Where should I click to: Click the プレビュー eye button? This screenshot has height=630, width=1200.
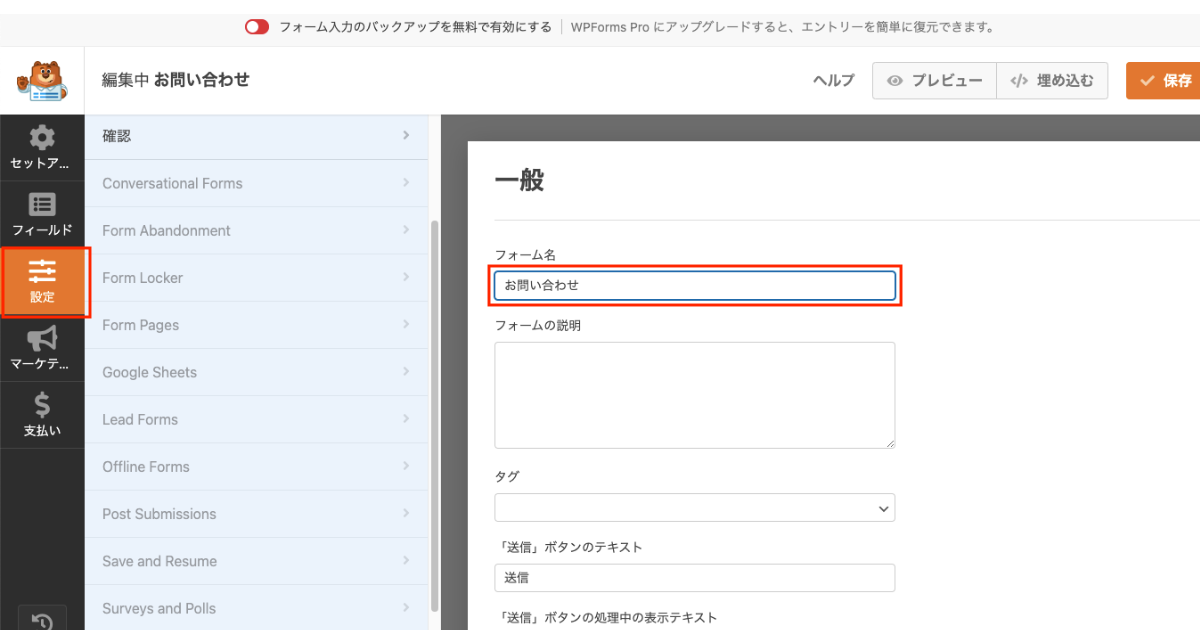(x=934, y=81)
